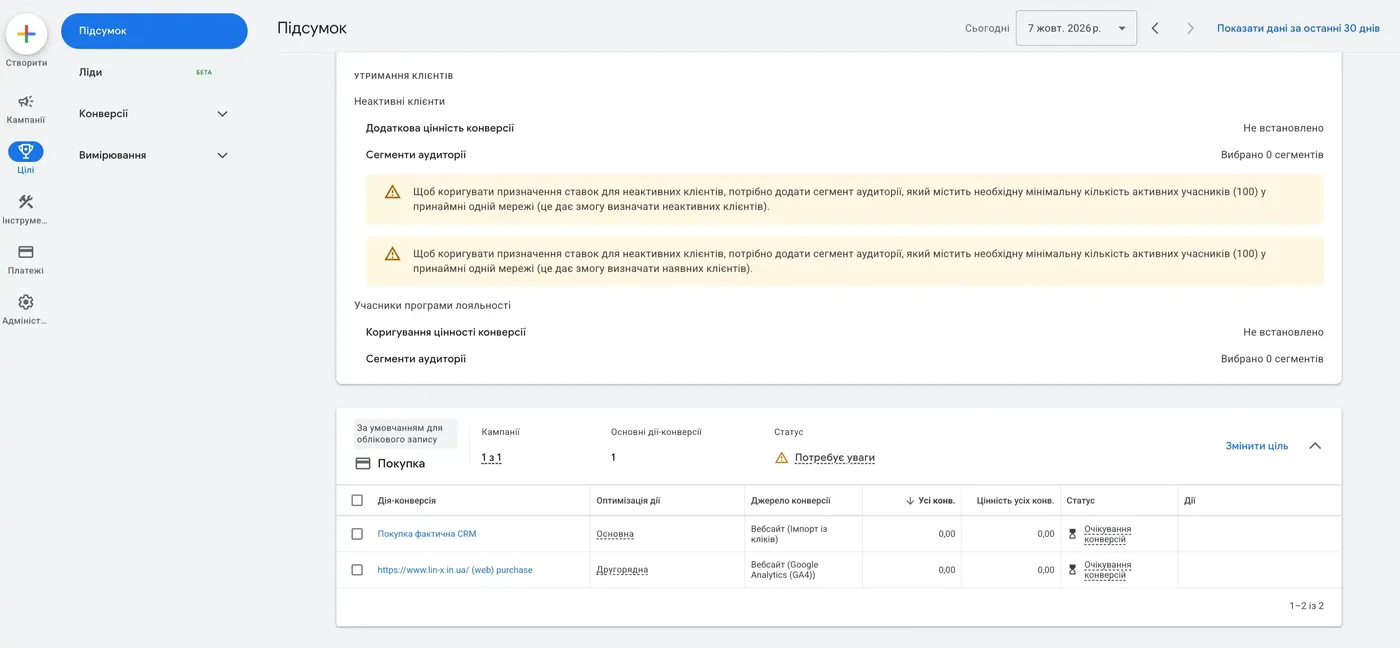
Task: Click Другорядна optimization value
Action: pos(622,570)
